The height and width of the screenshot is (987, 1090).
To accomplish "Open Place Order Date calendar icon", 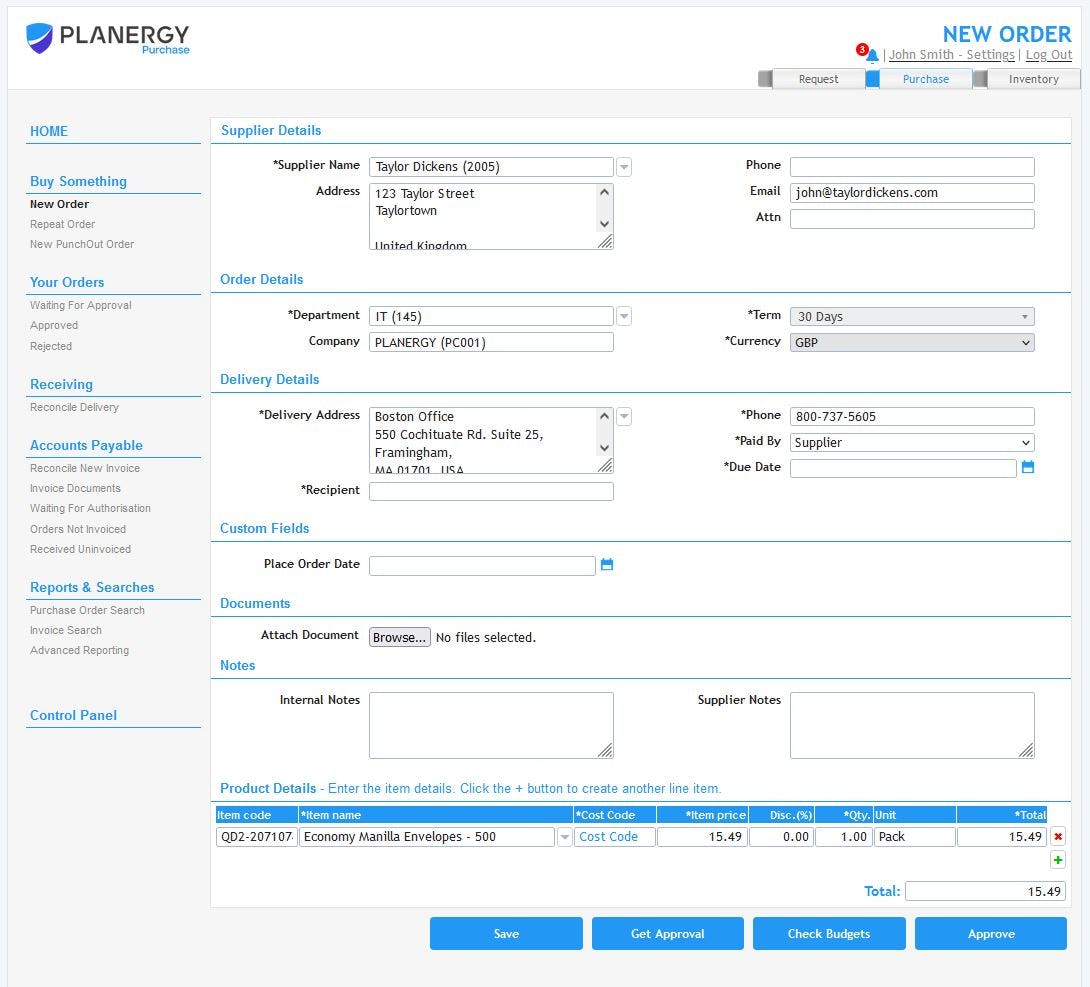I will (x=606, y=564).
